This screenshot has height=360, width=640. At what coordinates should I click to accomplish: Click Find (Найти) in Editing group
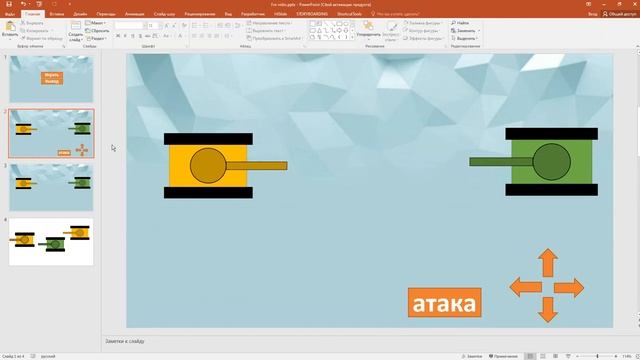point(460,23)
